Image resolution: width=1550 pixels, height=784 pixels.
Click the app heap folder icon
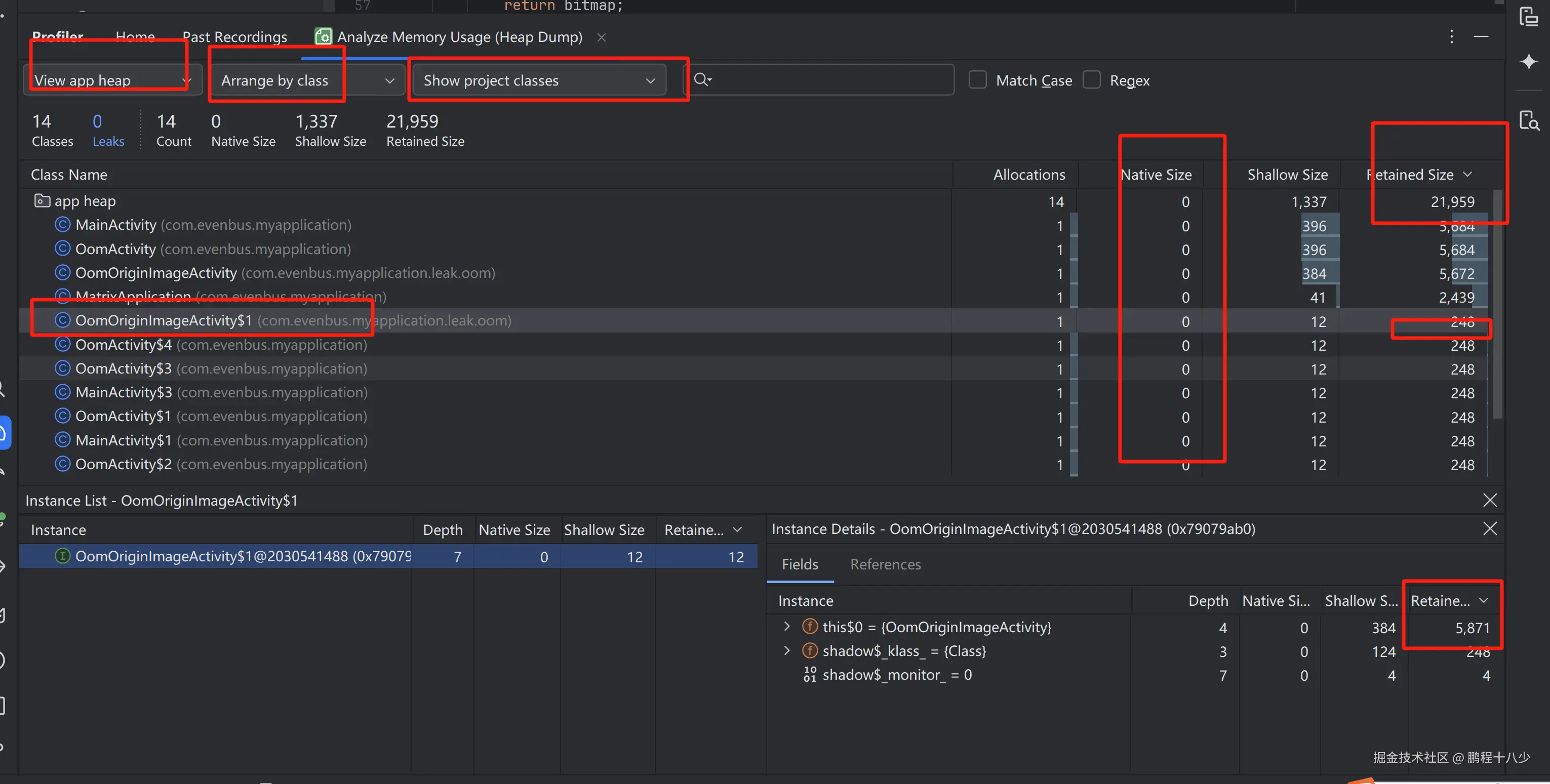pyautogui.click(x=42, y=201)
